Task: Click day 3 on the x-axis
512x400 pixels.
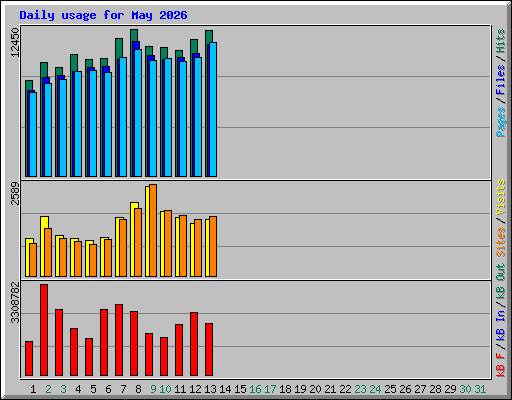Action: pyautogui.click(x=63, y=389)
